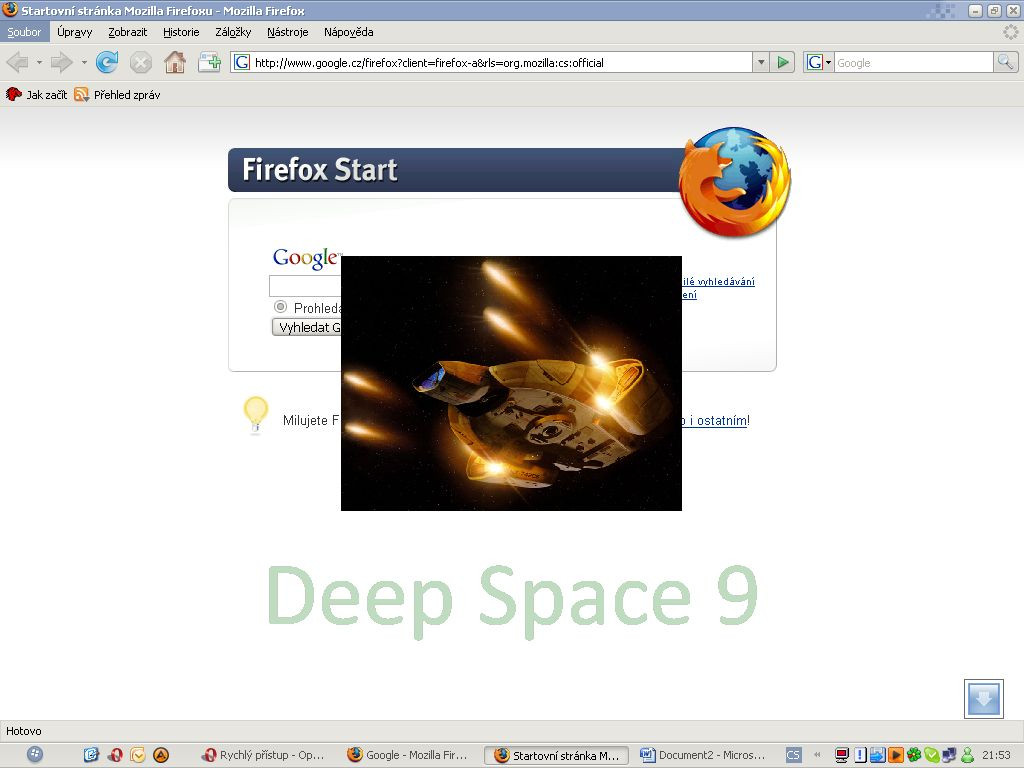
Task: Switch to Document2 Microsoft Word taskbar window
Action: [x=704, y=755]
